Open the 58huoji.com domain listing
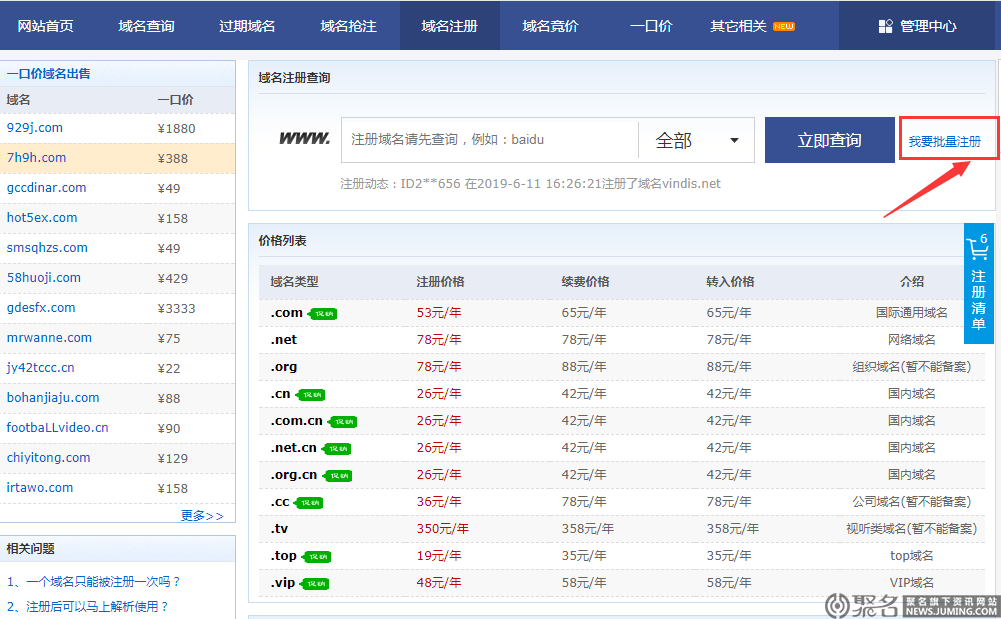The width and height of the screenshot is (1001, 619). click(x=43, y=278)
